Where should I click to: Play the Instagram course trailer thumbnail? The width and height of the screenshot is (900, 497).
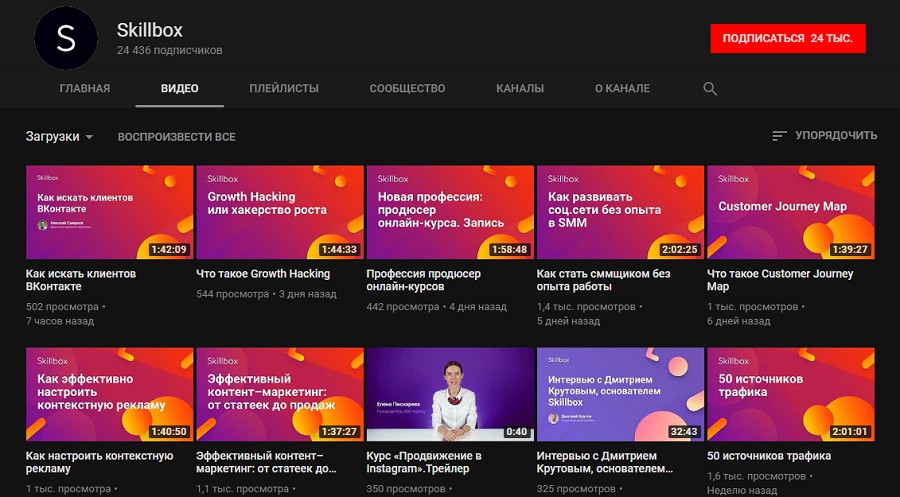click(x=450, y=394)
